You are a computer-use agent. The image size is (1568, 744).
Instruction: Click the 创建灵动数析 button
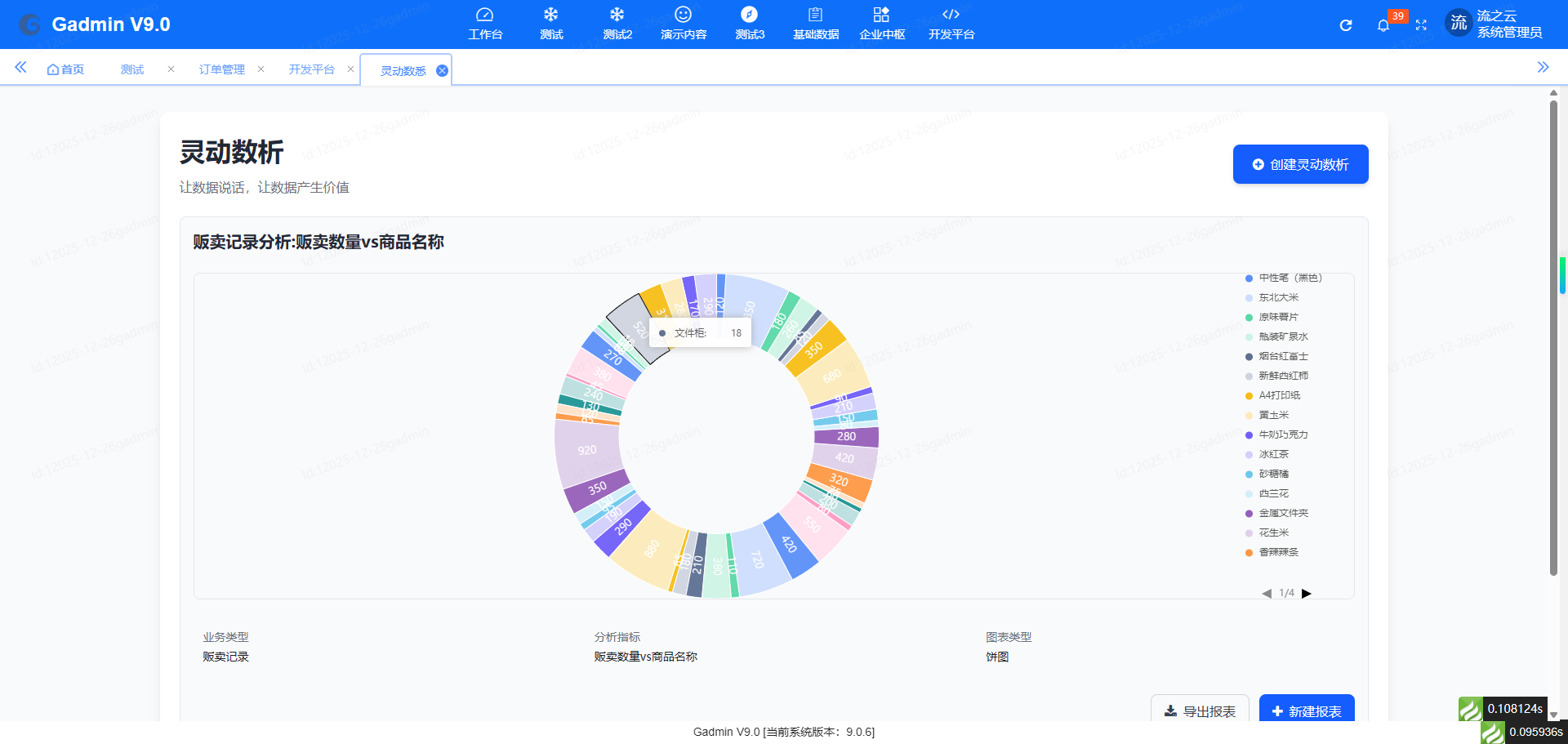coord(1300,163)
